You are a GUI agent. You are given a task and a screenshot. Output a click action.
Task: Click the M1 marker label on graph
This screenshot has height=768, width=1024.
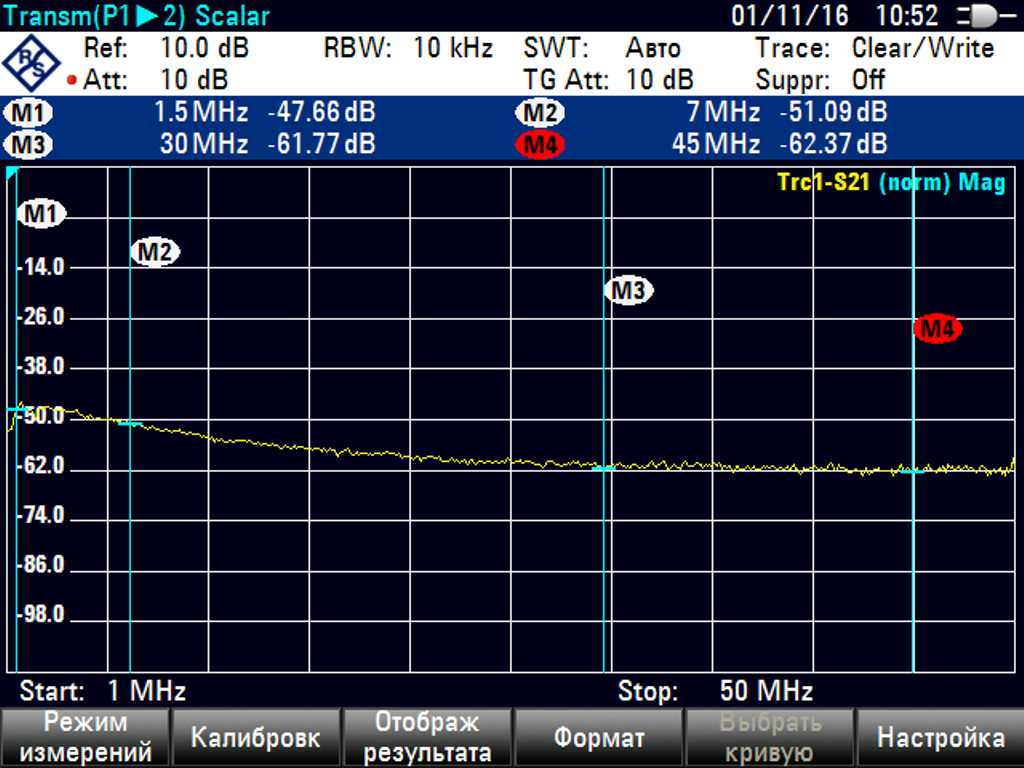point(41,213)
